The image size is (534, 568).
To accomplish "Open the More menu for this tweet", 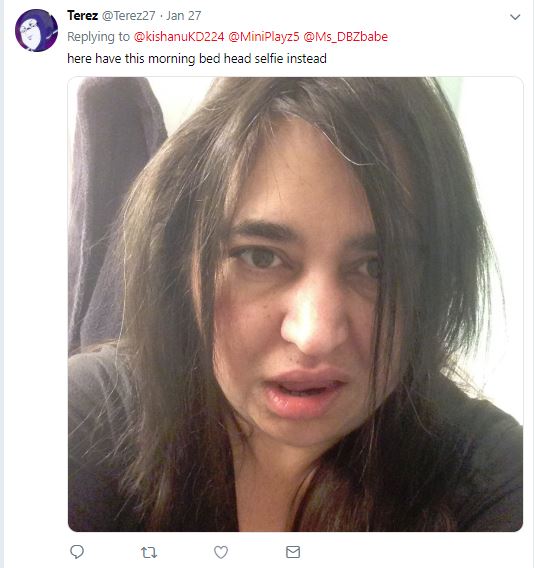I will click(x=515, y=17).
